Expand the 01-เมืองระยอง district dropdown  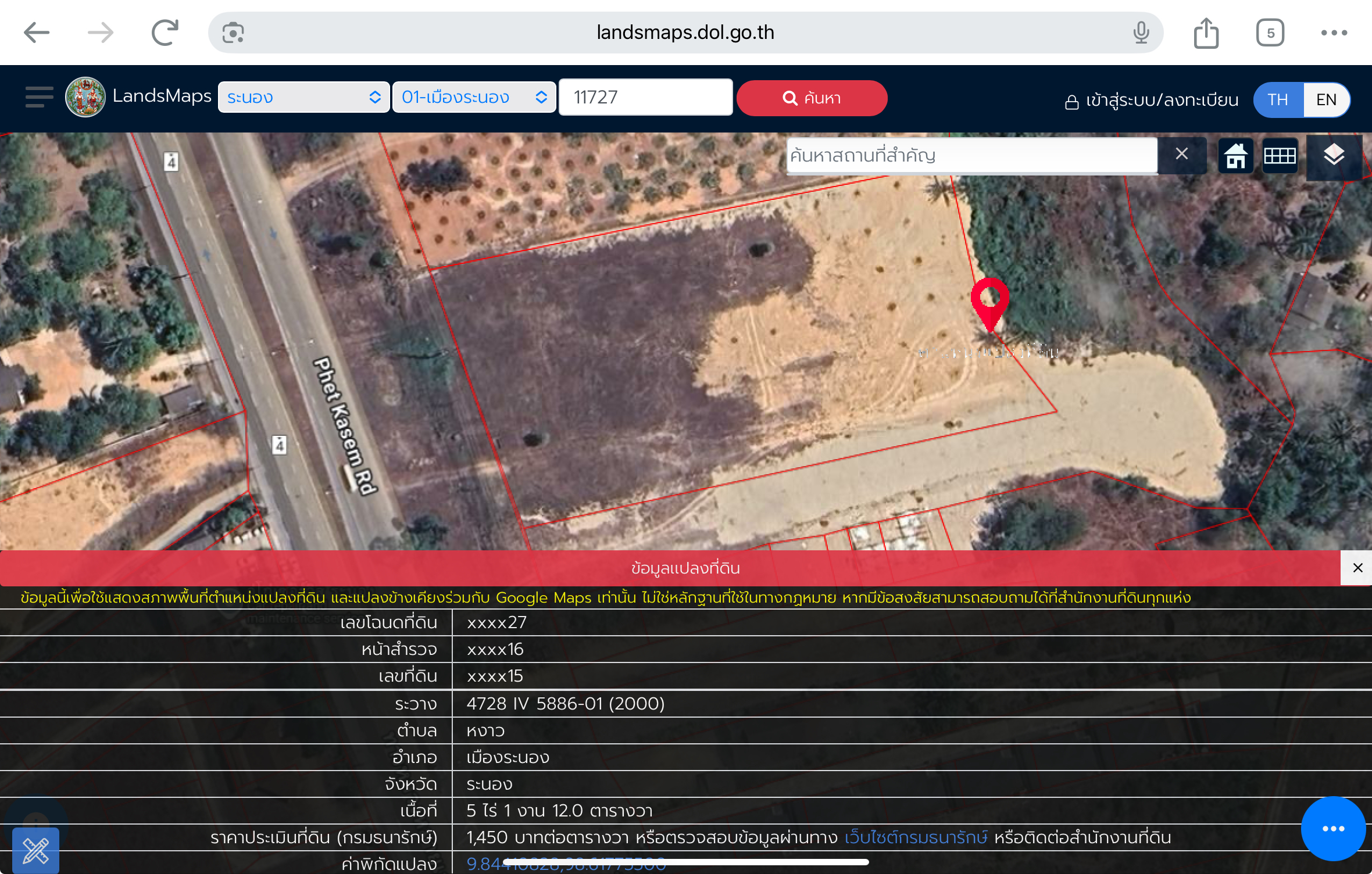coord(474,97)
